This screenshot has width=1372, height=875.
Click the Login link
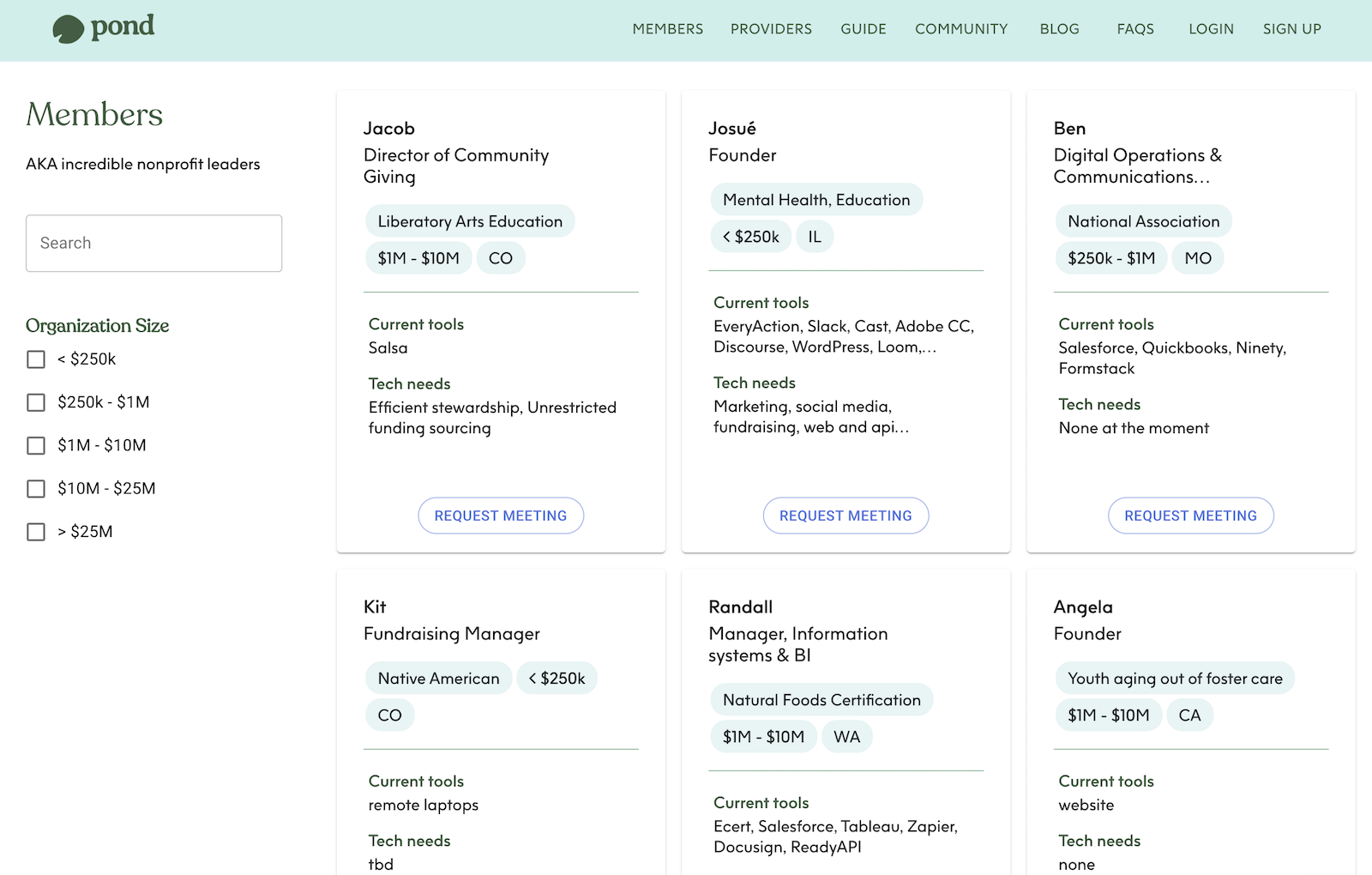coord(1211,29)
